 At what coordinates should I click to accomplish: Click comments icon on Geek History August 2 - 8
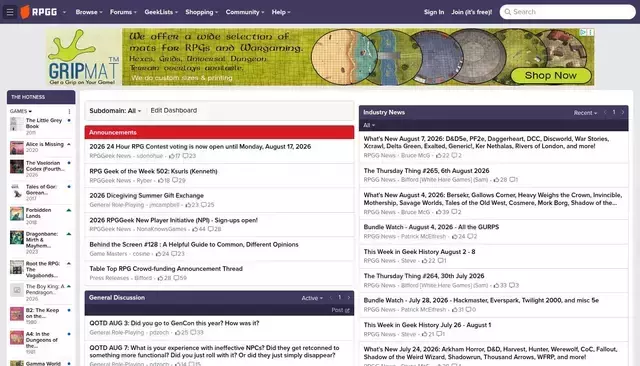440,261
